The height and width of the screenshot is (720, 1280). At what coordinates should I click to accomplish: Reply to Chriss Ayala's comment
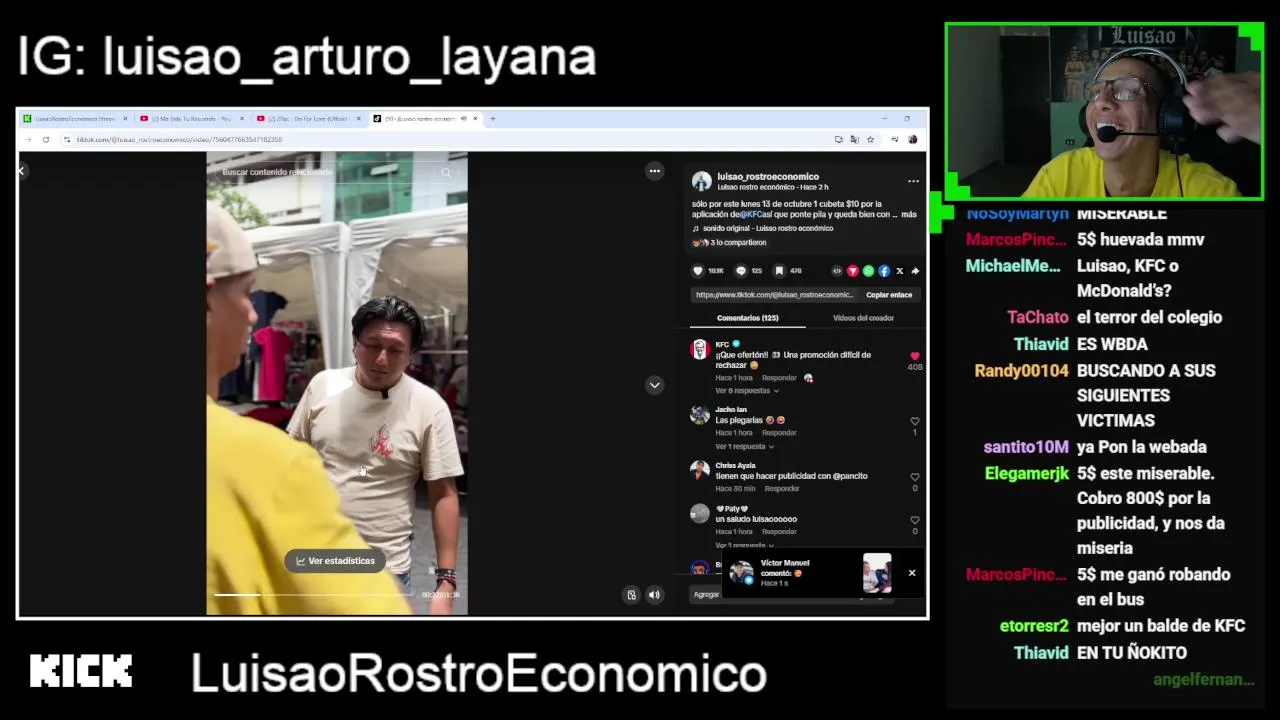[x=782, y=489]
